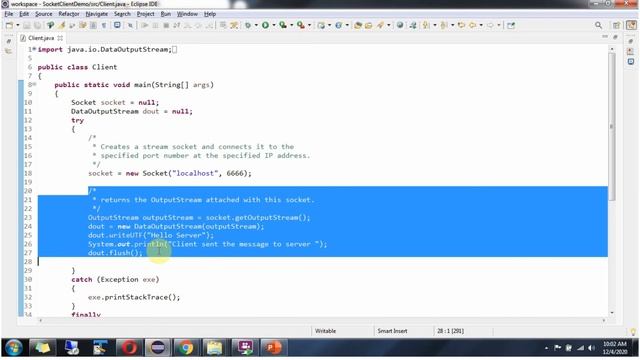Open the Debug dropdown arrow
Viewport: 640px width, 360px height.
(256, 25)
